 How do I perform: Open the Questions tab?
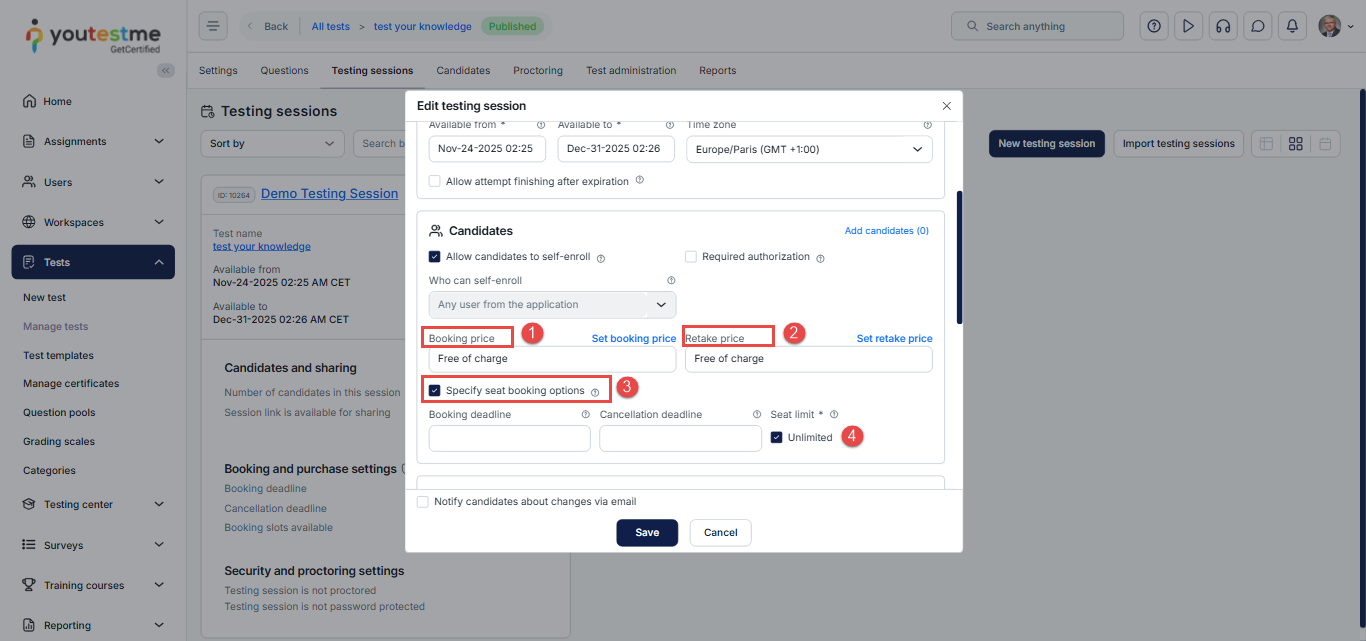click(284, 71)
